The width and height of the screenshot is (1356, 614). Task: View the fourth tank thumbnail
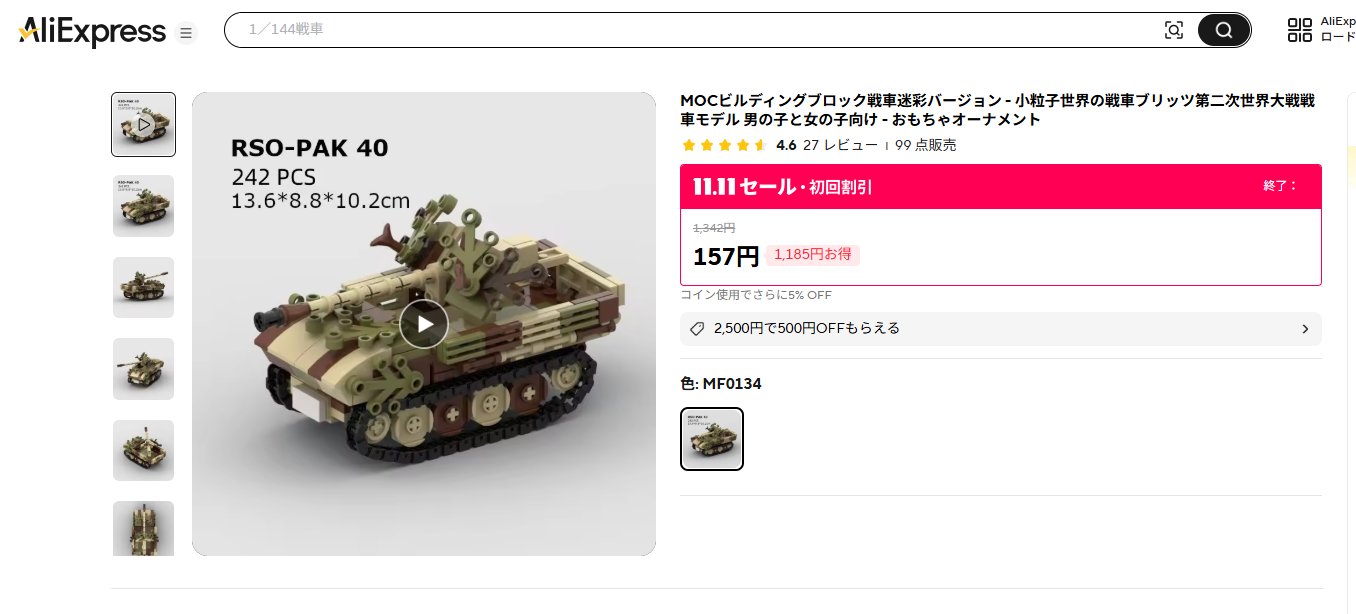pyautogui.click(x=143, y=369)
